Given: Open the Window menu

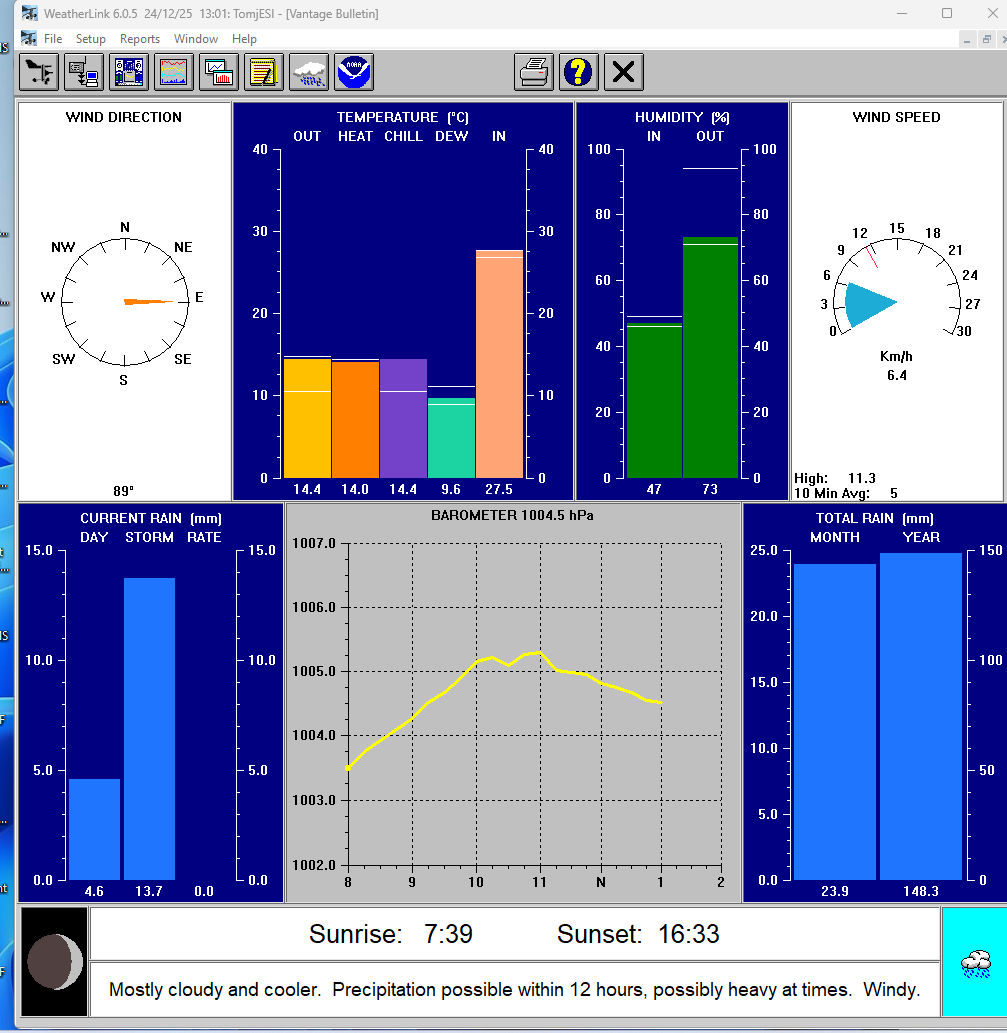Looking at the screenshot, I should pos(196,39).
